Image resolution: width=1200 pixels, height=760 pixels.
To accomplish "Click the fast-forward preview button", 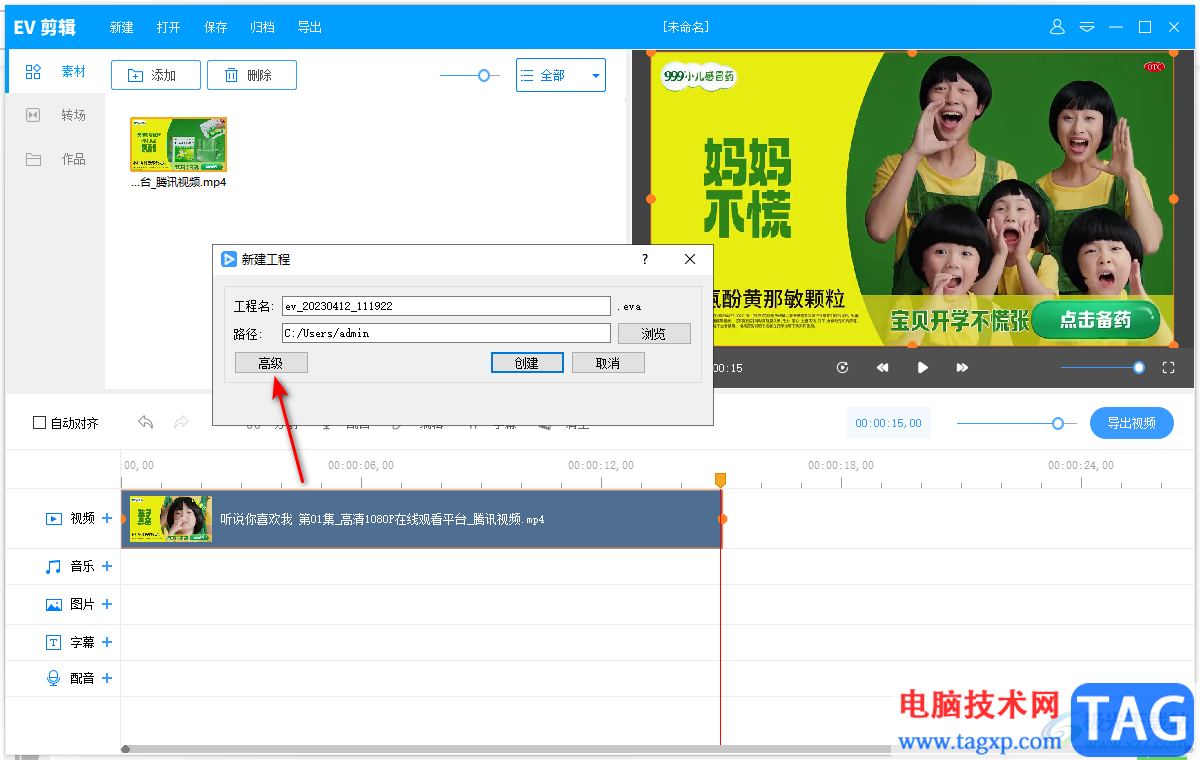I will point(962,368).
